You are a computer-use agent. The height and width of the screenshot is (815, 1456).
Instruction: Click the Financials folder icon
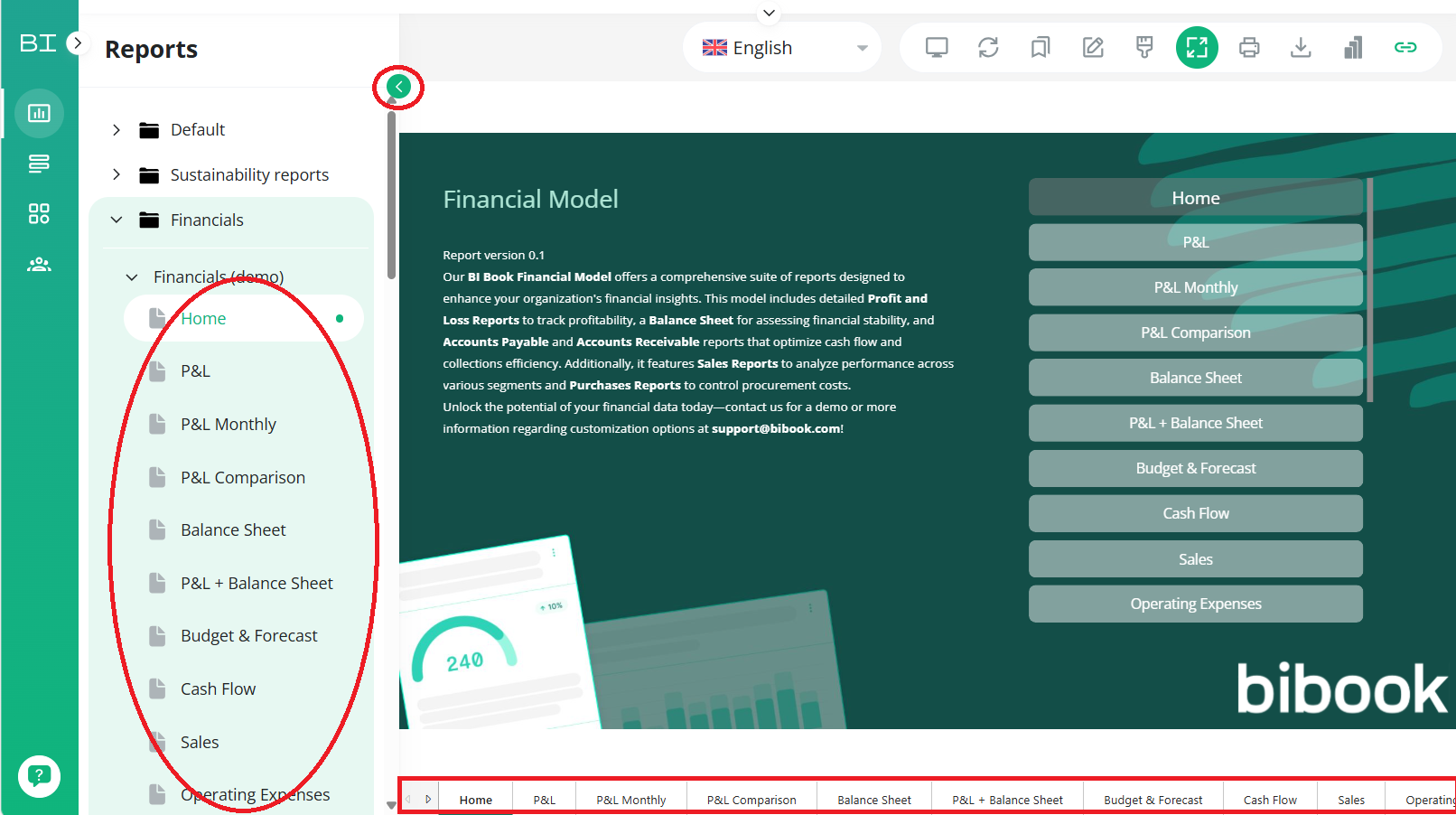[149, 220]
